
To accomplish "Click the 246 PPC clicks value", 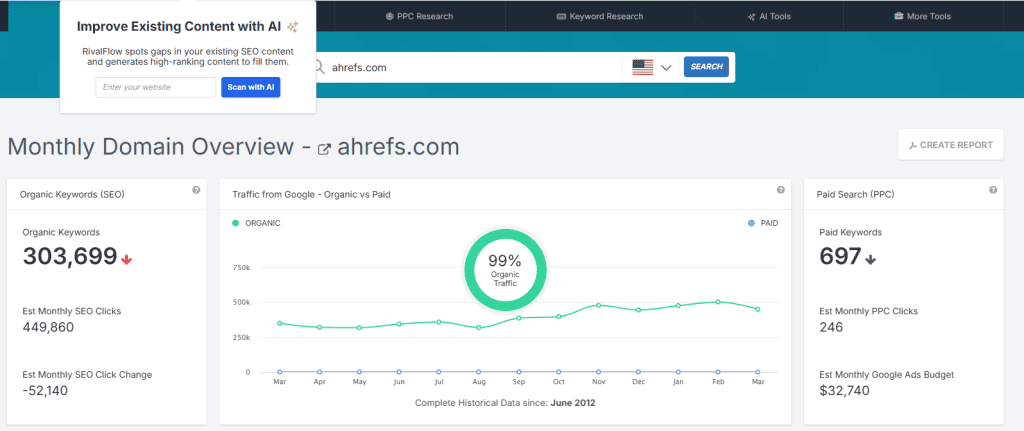I will 831,327.
